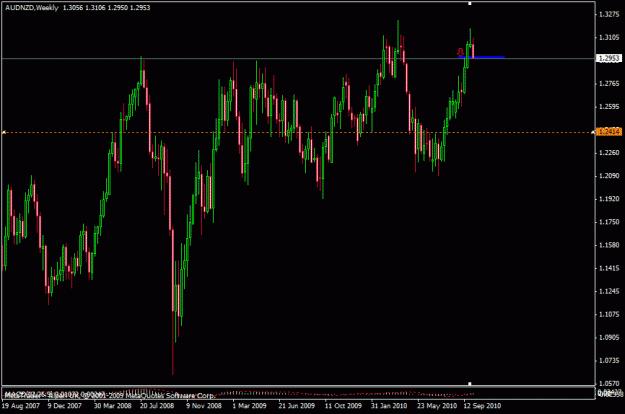Select the orange dashed 1.2434 level line

coord(298,132)
